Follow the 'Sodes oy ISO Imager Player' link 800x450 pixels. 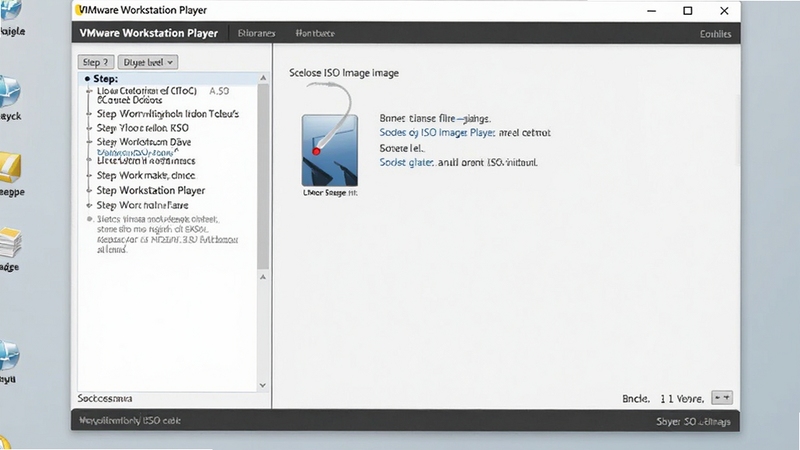click(437, 133)
